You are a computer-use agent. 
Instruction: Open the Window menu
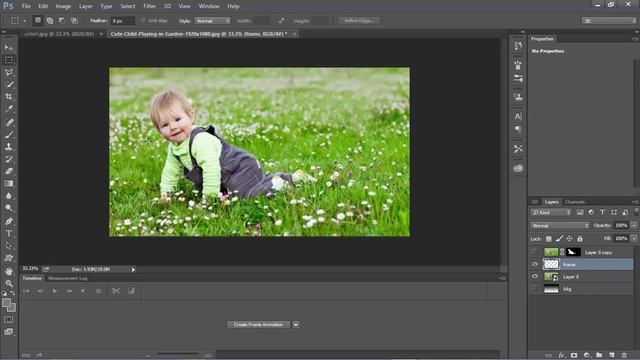point(209,6)
